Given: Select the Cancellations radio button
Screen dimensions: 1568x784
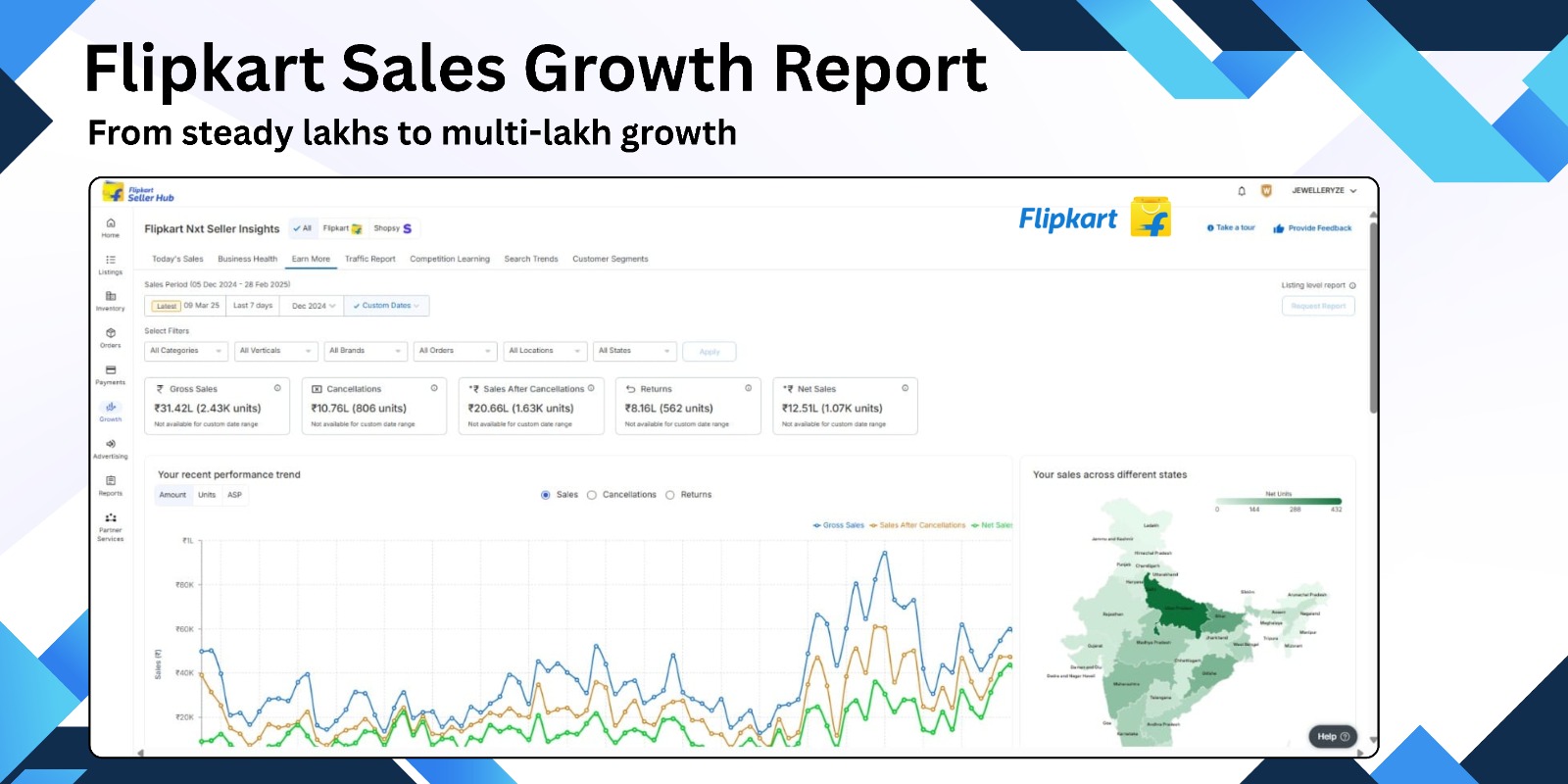Looking at the screenshot, I should point(592,495).
